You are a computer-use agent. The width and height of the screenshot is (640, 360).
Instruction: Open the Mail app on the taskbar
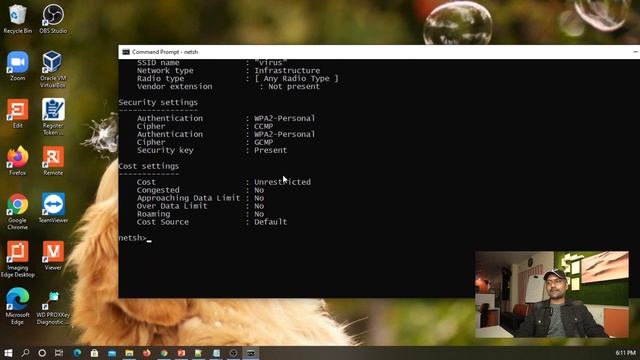tap(112, 353)
